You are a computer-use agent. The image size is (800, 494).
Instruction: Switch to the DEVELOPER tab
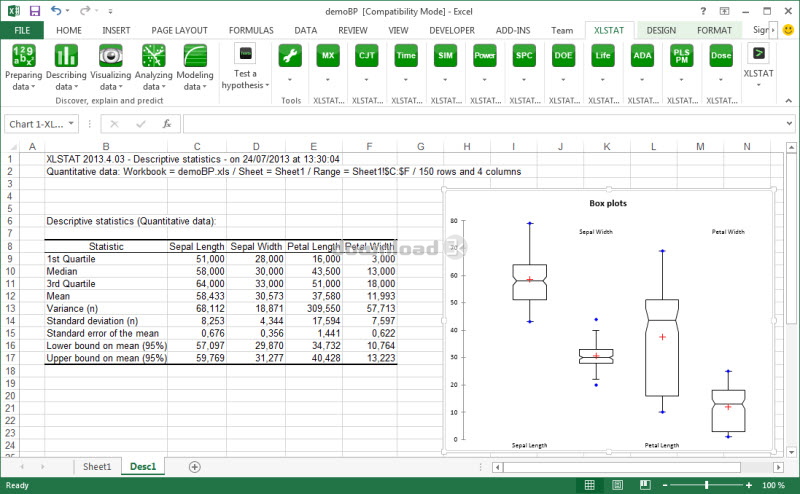pyautogui.click(x=452, y=30)
